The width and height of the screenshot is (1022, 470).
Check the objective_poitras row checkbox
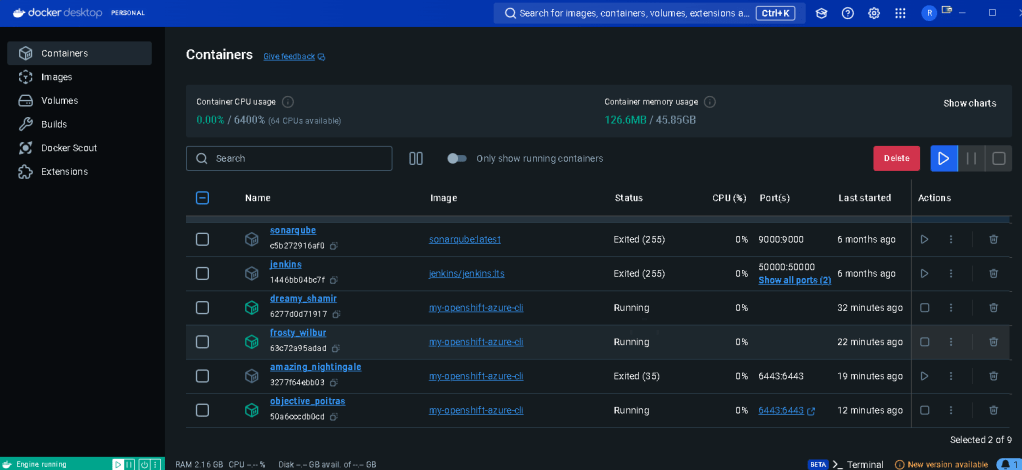(x=202, y=410)
